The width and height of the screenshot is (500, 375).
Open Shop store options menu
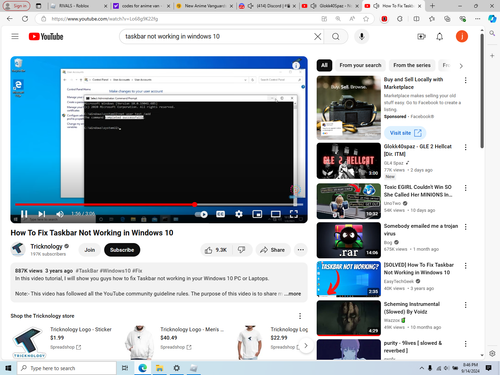300,316
